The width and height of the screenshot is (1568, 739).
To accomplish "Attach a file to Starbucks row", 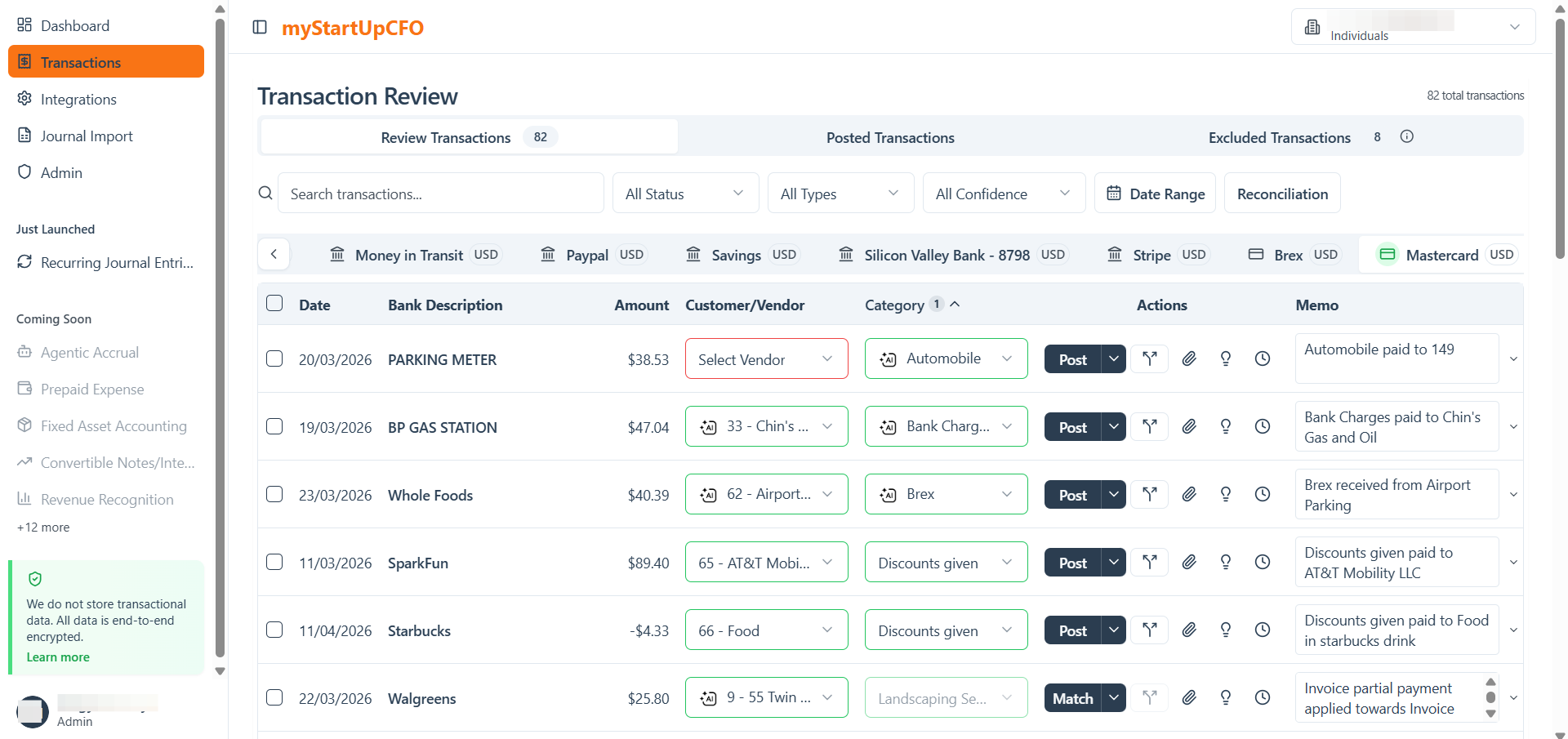I will (1189, 630).
